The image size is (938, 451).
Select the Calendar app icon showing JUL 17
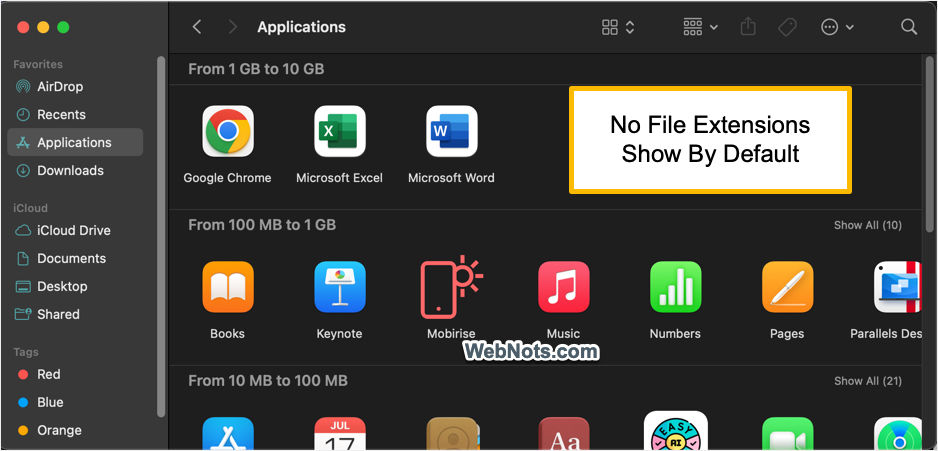pyautogui.click(x=340, y=434)
